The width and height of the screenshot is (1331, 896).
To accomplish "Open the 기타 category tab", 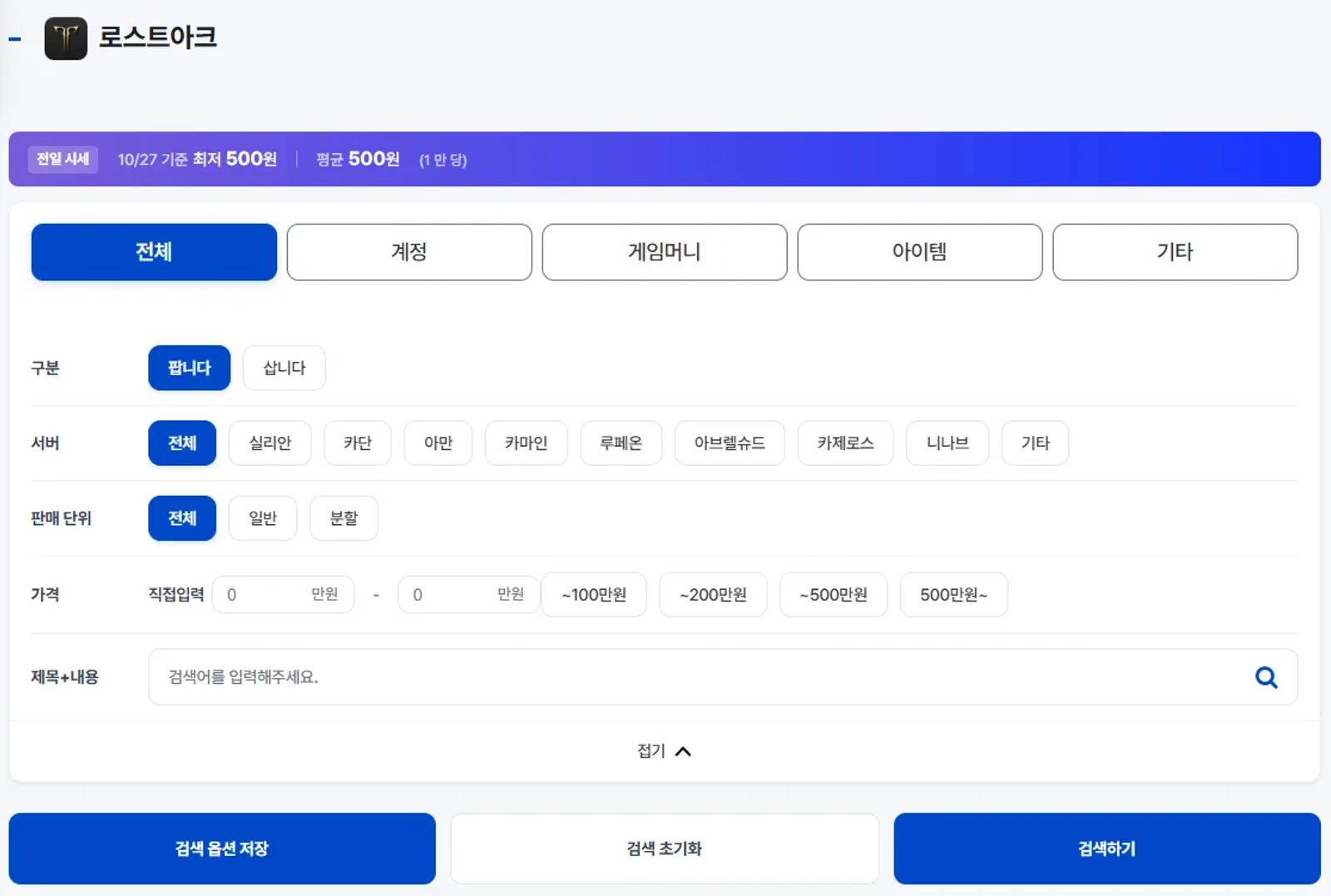I will [x=1175, y=252].
